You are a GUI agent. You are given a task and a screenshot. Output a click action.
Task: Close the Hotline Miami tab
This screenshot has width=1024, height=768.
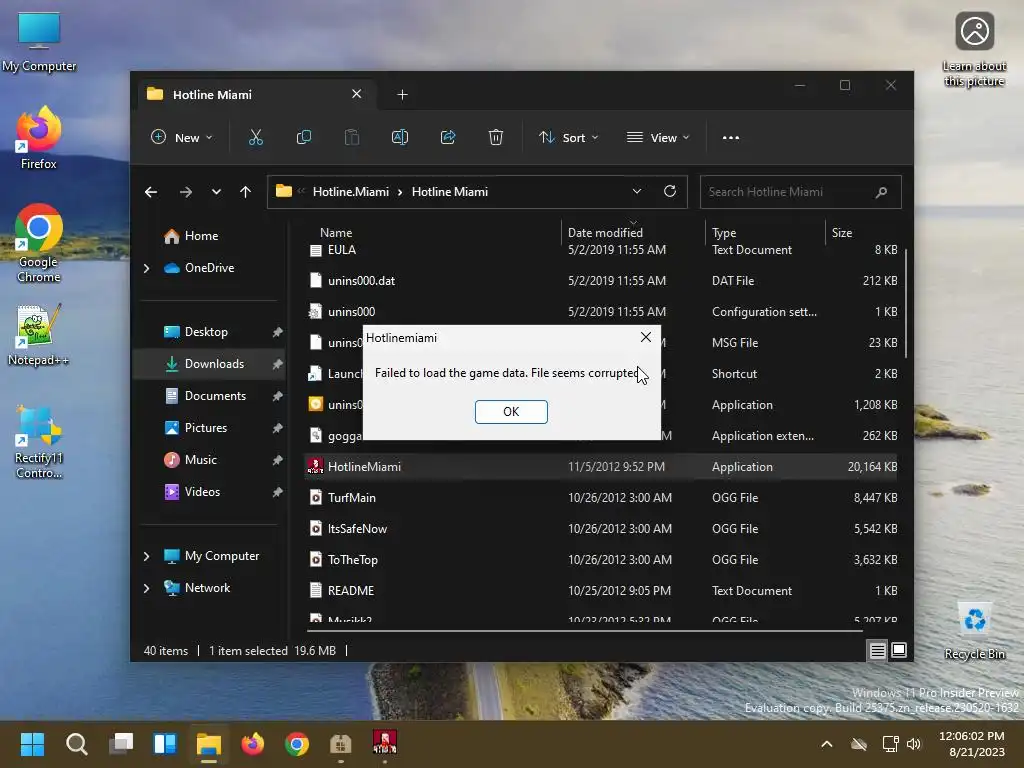click(x=357, y=94)
